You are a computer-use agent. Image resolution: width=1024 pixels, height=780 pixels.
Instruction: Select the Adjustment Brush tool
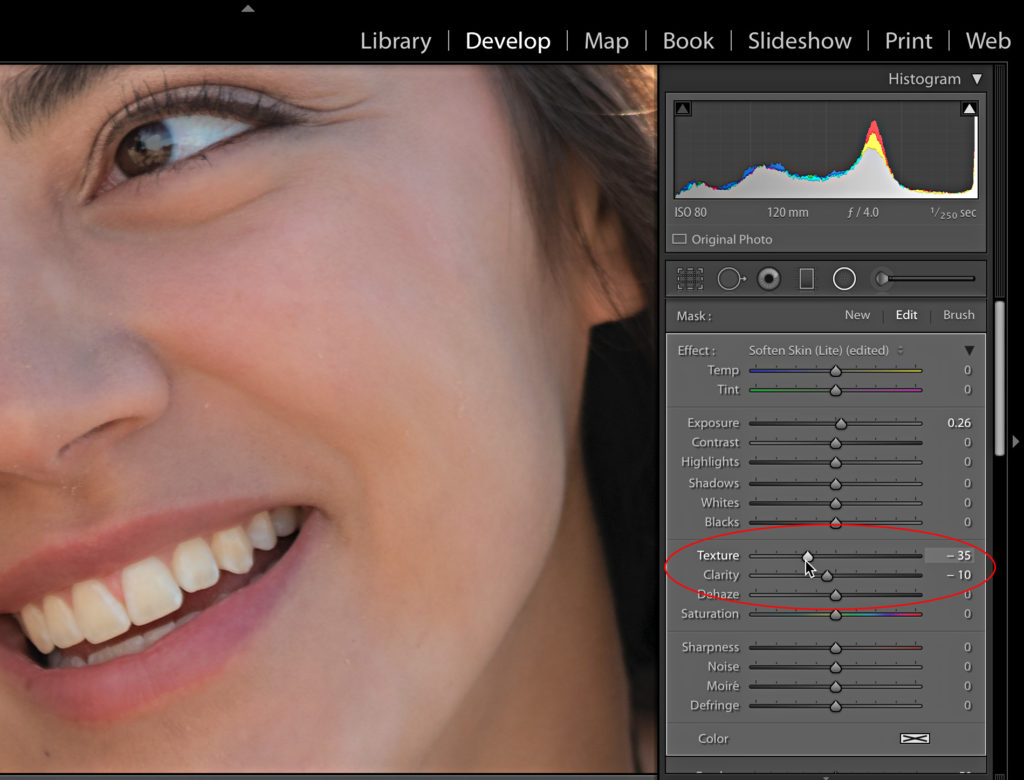point(924,279)
